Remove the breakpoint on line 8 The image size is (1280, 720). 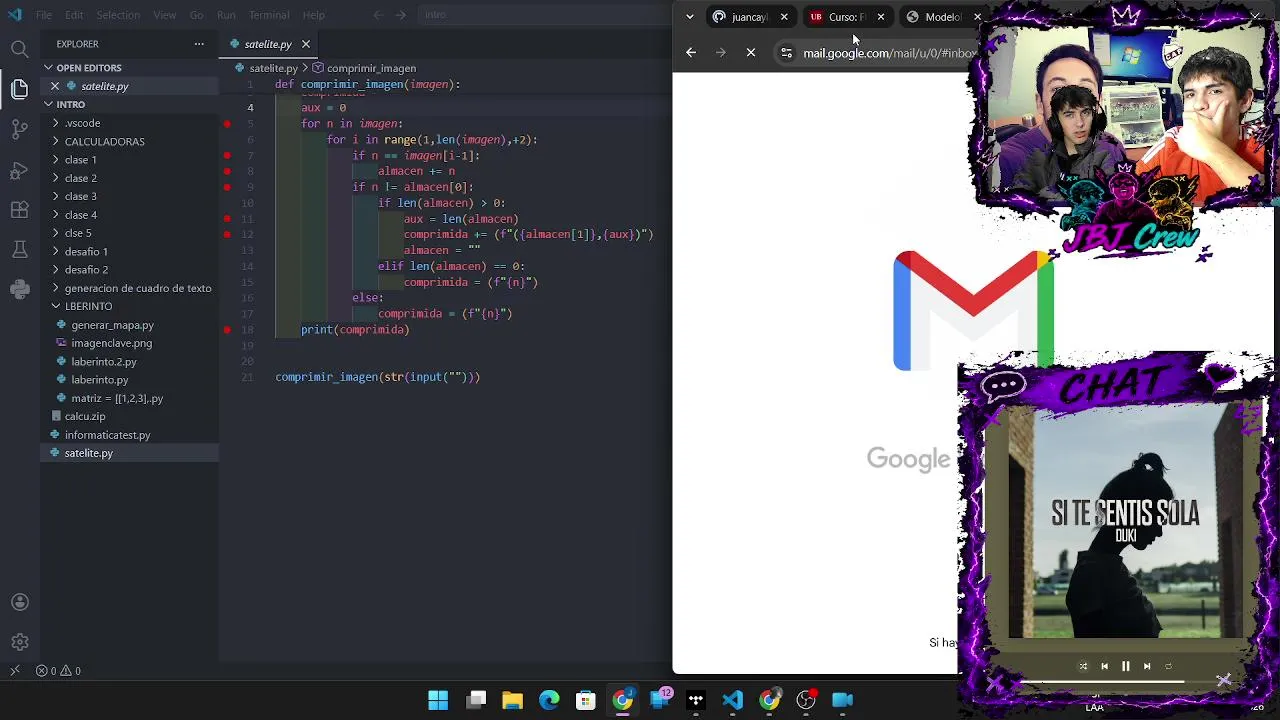227,171
